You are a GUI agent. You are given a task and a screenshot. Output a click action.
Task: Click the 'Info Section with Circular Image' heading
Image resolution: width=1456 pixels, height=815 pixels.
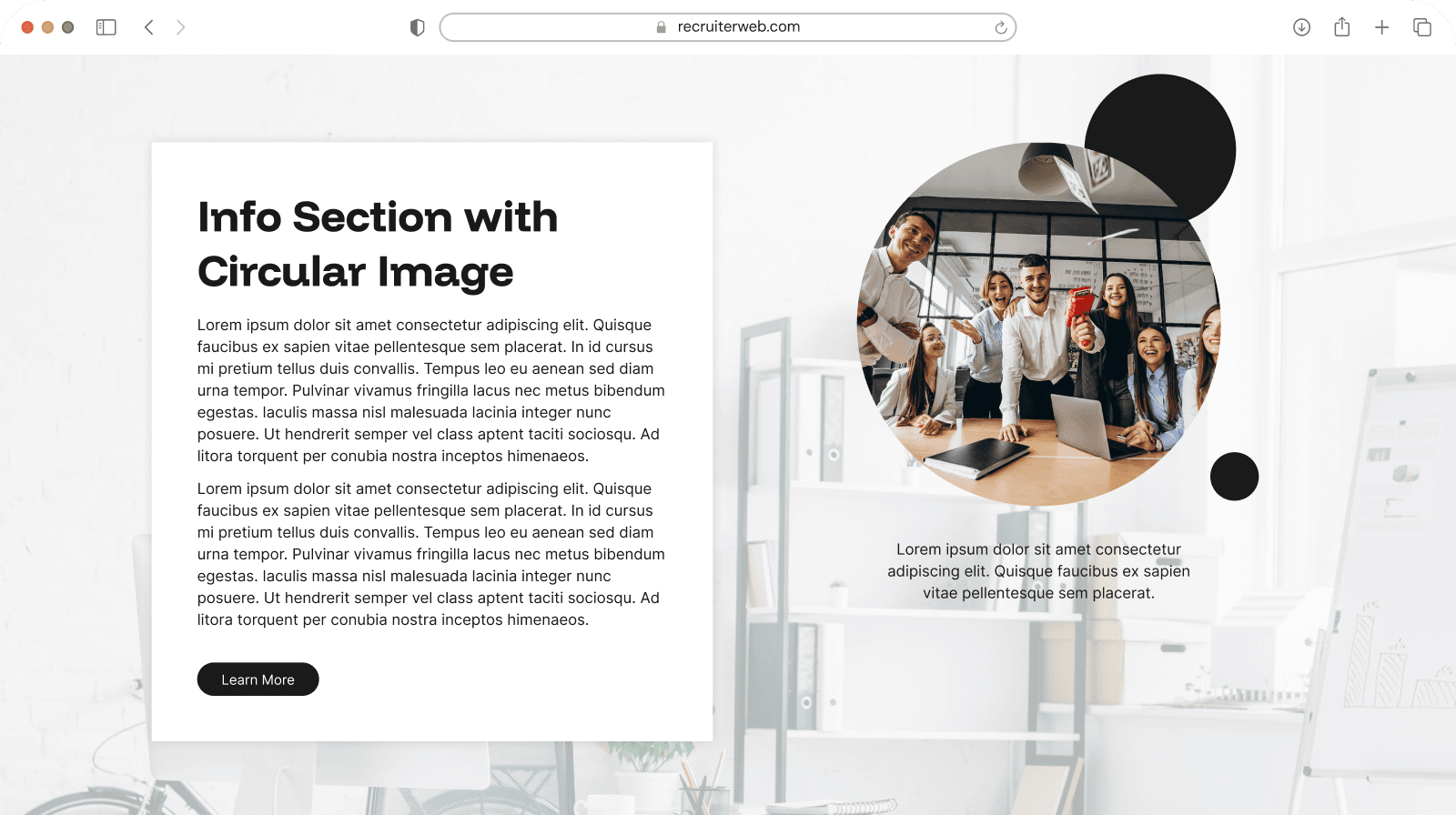377,244
